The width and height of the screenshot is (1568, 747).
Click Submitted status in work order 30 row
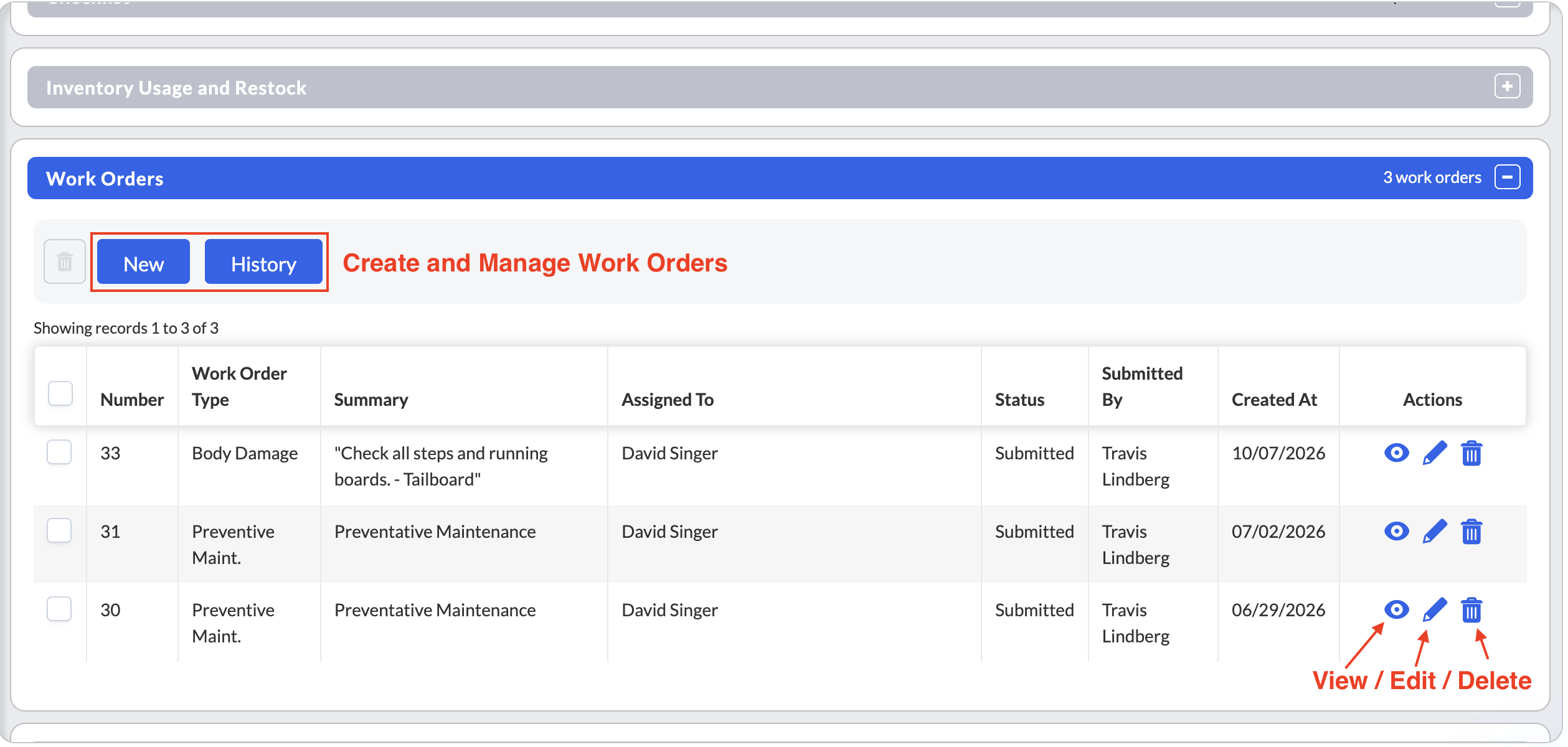1034,610
